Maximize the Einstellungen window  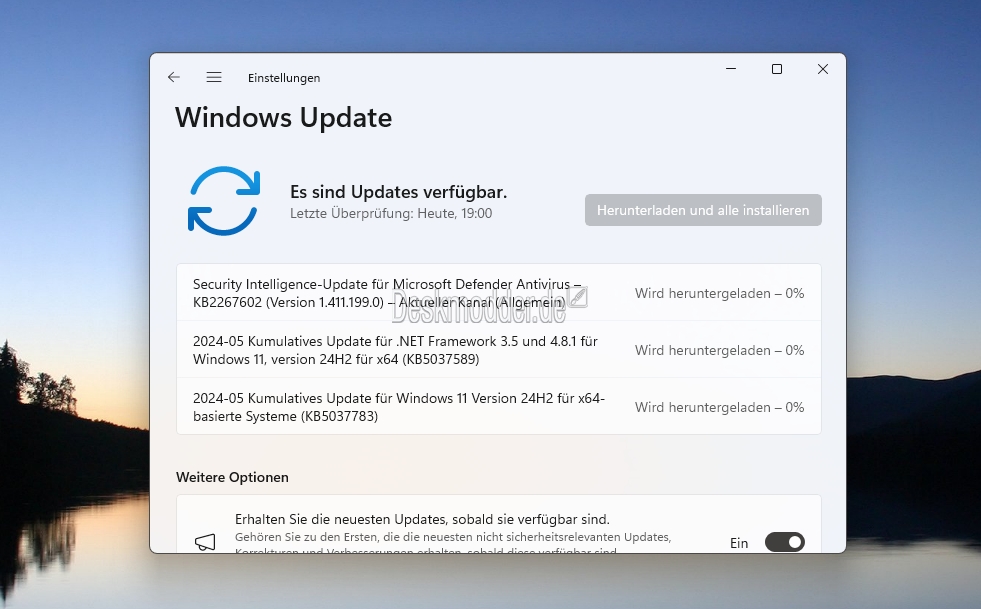point(777,69)
